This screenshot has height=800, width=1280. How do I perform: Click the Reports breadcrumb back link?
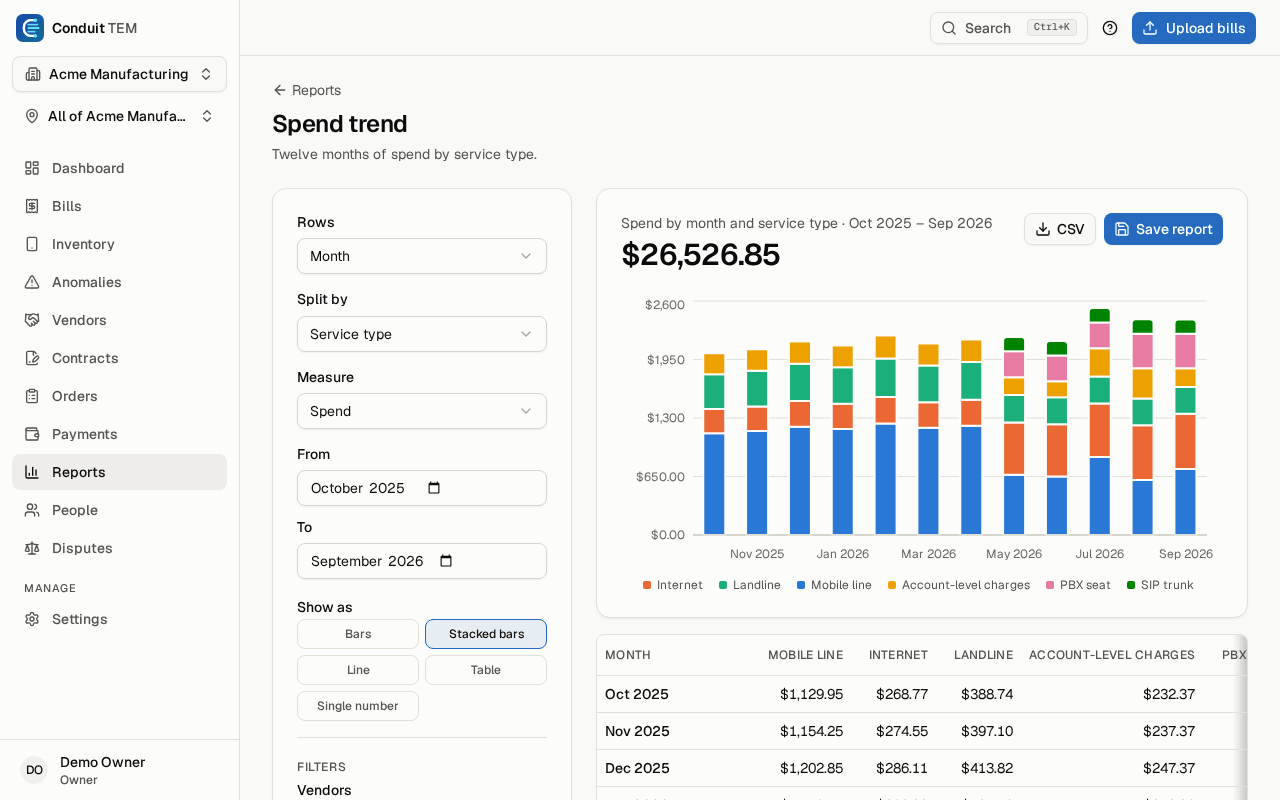pos(307,90)
